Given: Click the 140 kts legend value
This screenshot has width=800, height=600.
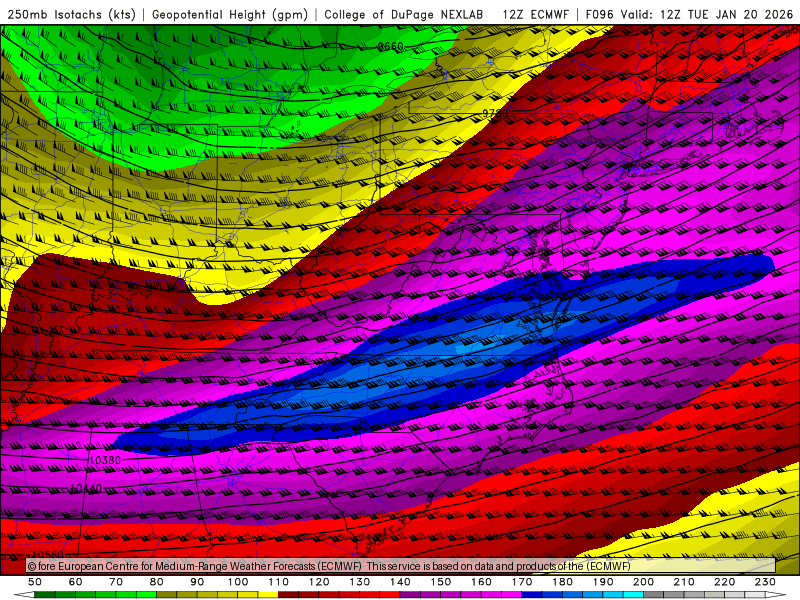Looking at the screenshot, I should point(400,582).
